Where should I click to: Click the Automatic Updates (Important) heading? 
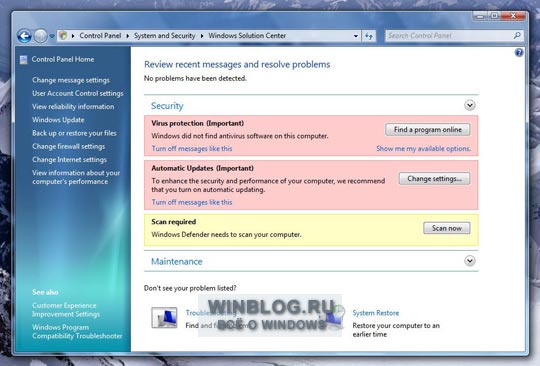[202, 168]
